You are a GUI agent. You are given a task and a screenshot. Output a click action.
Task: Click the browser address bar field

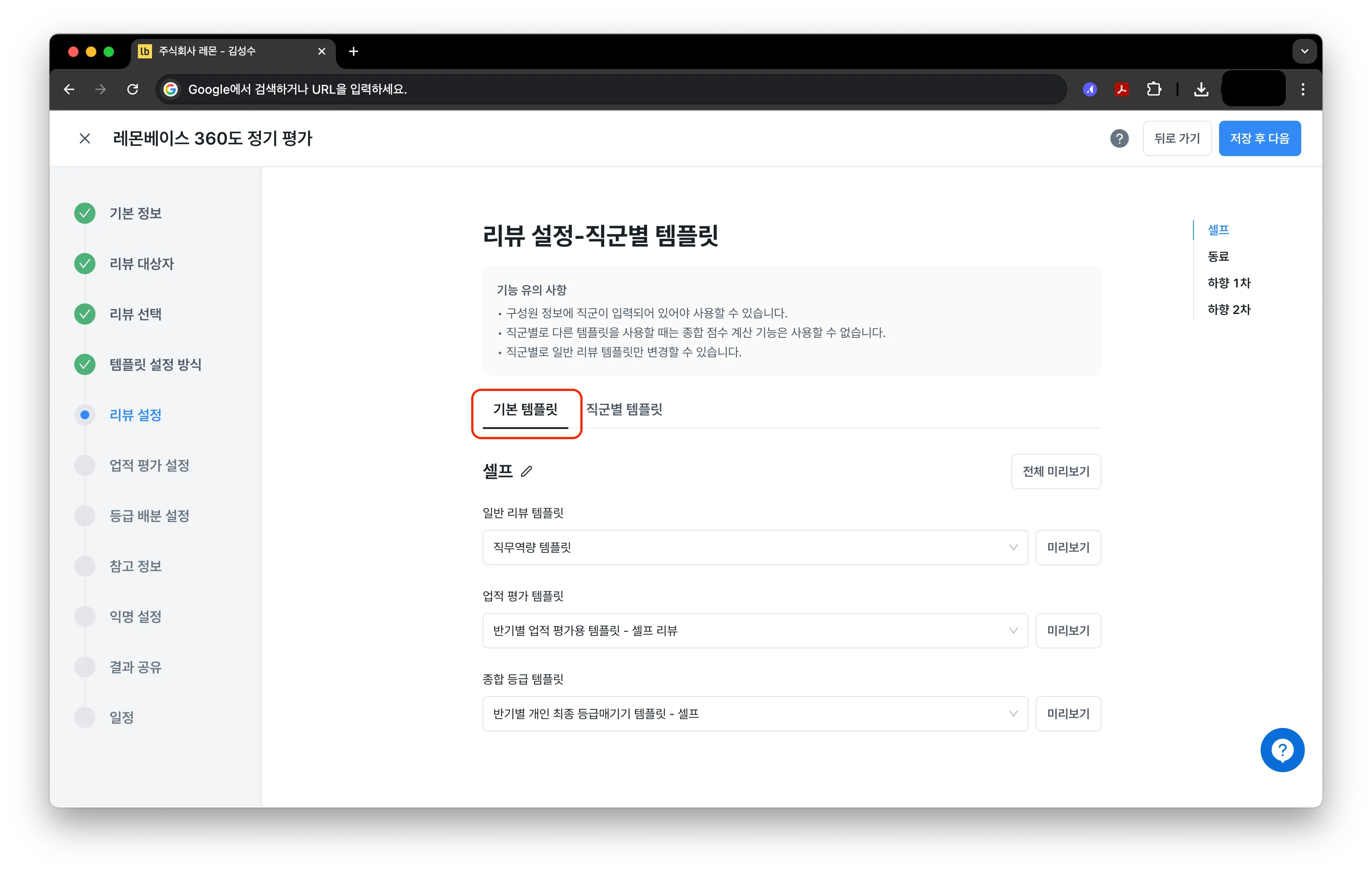pos(611,89)
